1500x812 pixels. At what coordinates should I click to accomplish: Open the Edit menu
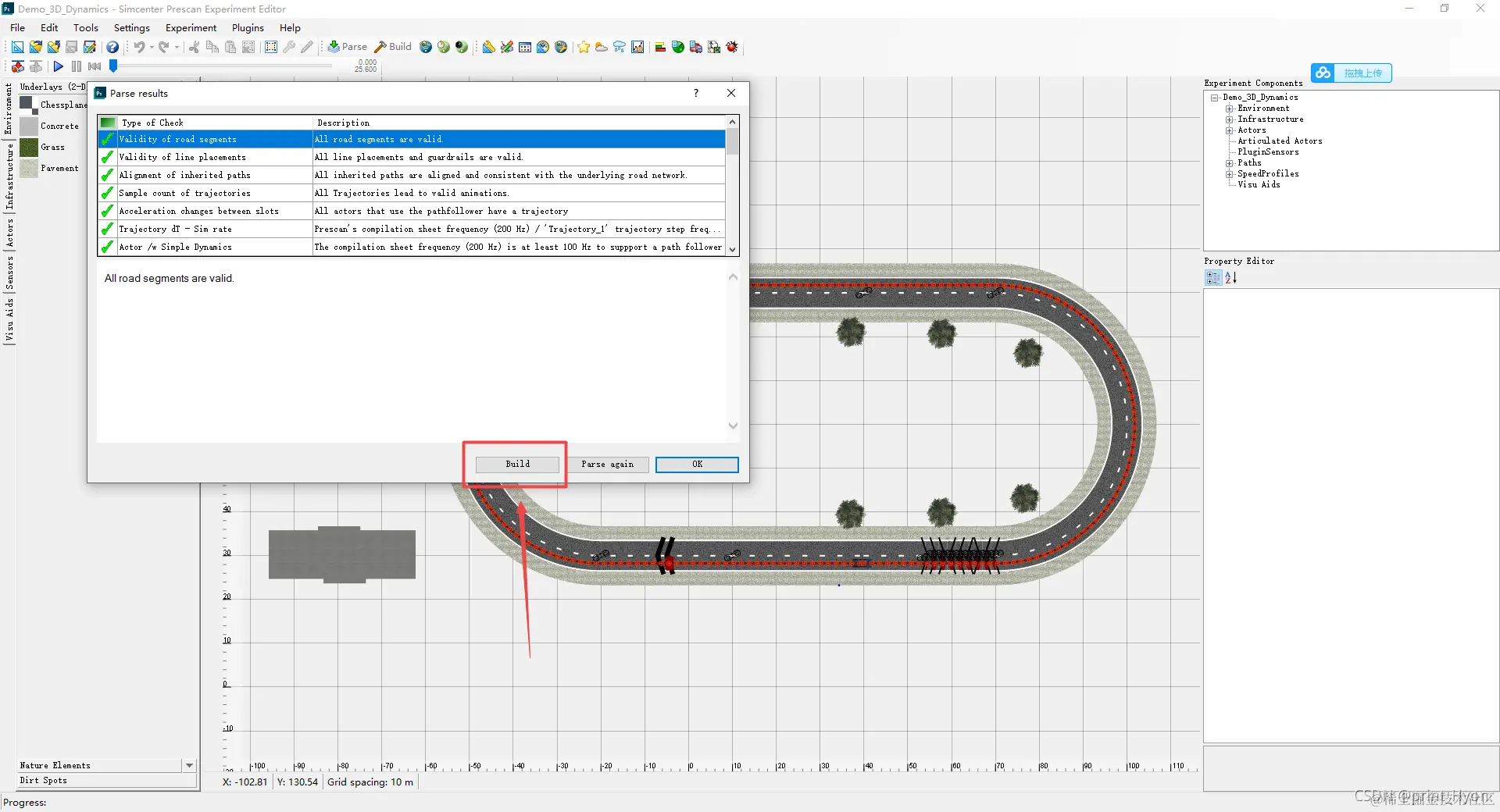pyautogui.click(x=49, y=27)
